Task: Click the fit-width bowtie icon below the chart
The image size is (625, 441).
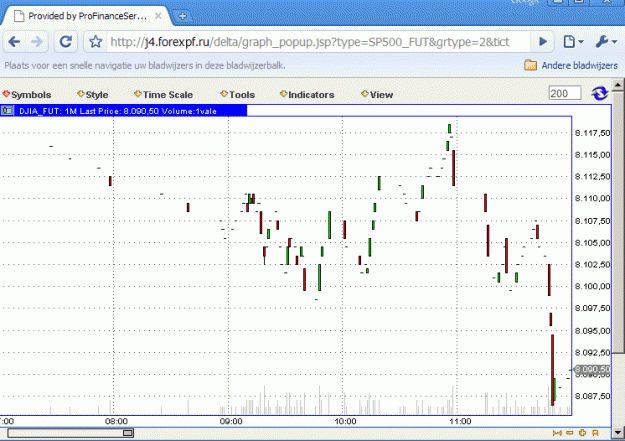Action: [557, 433]
